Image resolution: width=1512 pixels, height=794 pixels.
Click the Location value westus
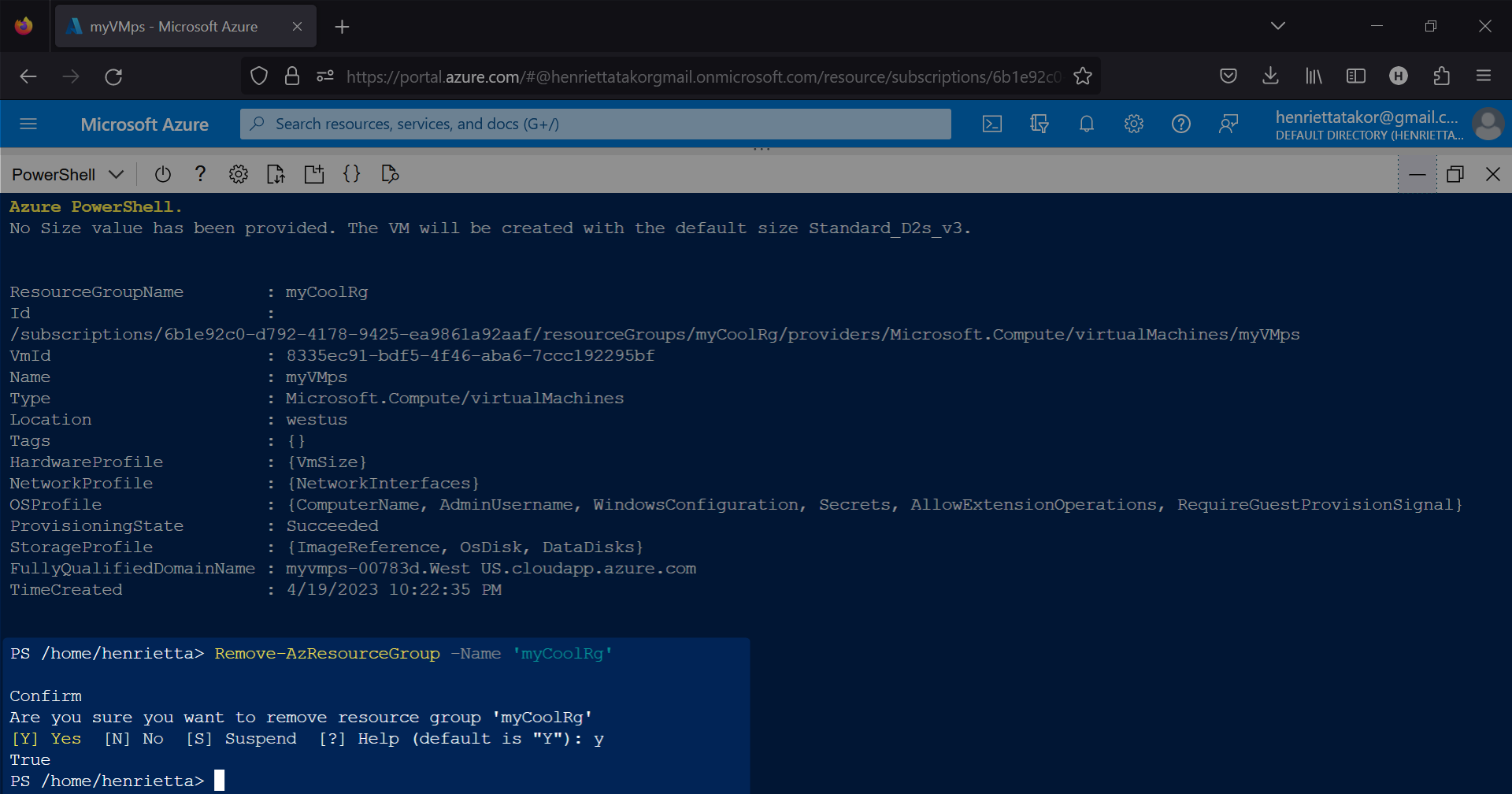[317, 419]
